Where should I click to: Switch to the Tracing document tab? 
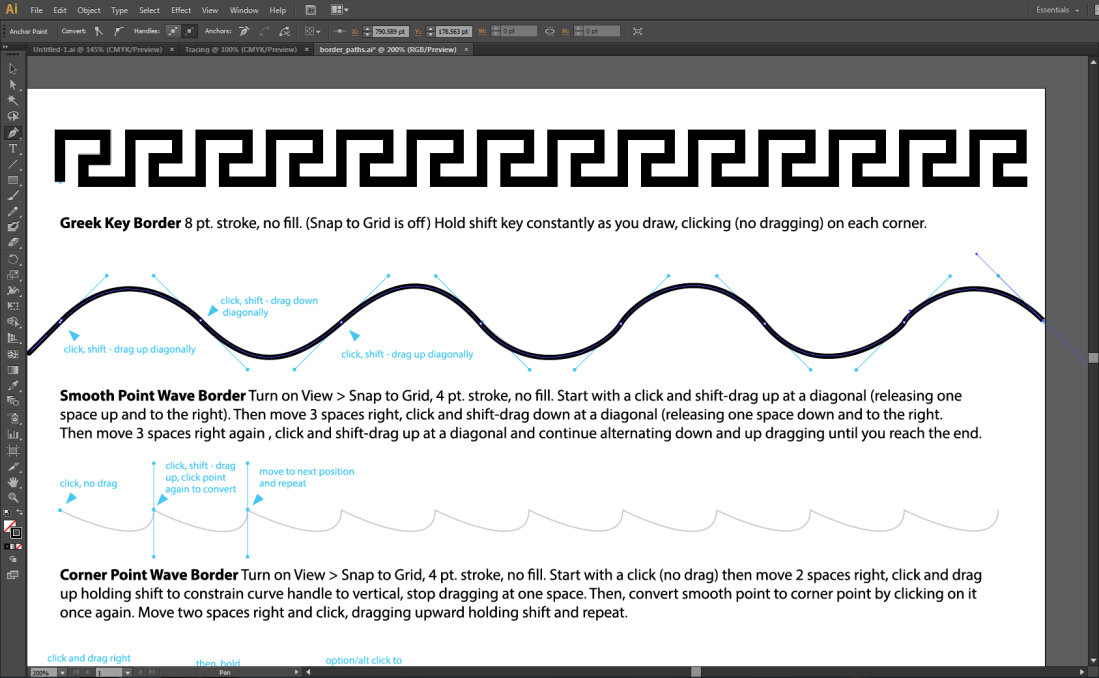(240, 49)
